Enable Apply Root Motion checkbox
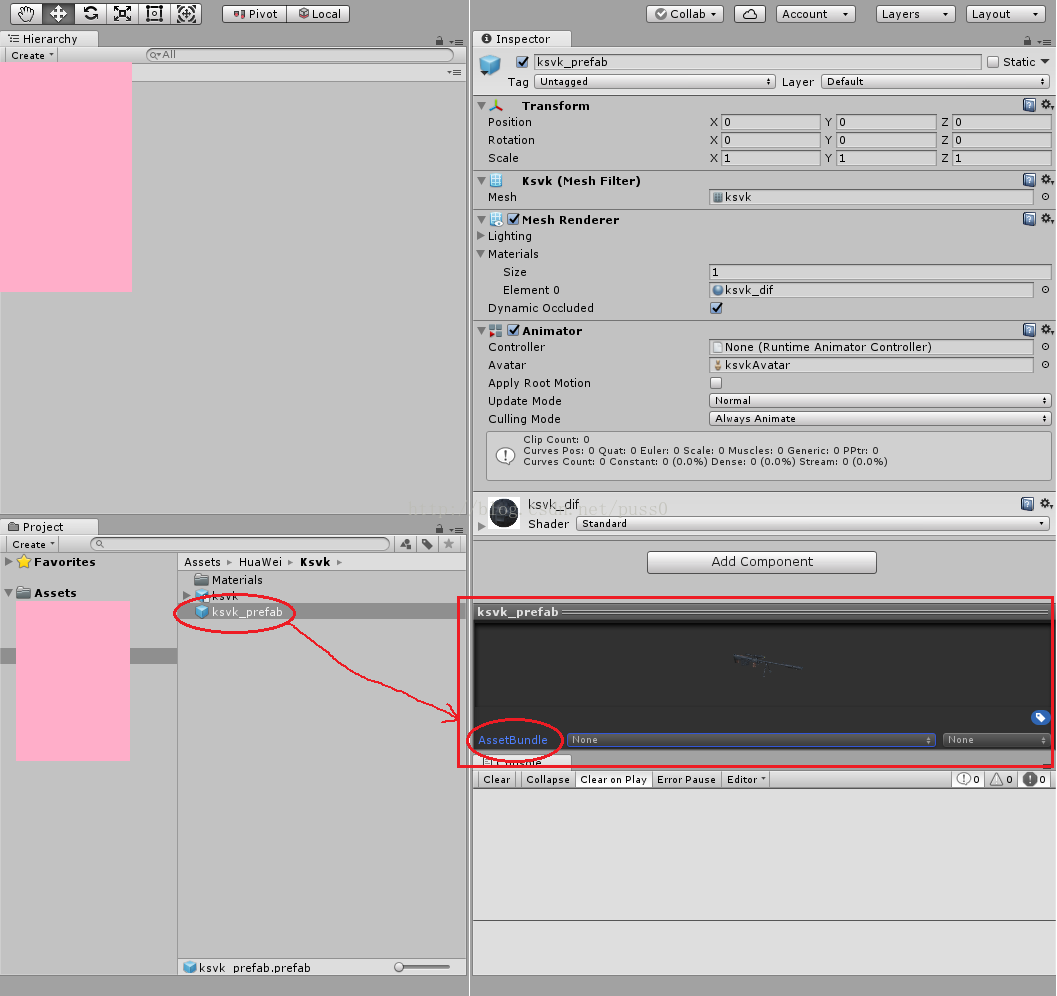The height and width of the screenshot is (996, 1057). (716, 383)
